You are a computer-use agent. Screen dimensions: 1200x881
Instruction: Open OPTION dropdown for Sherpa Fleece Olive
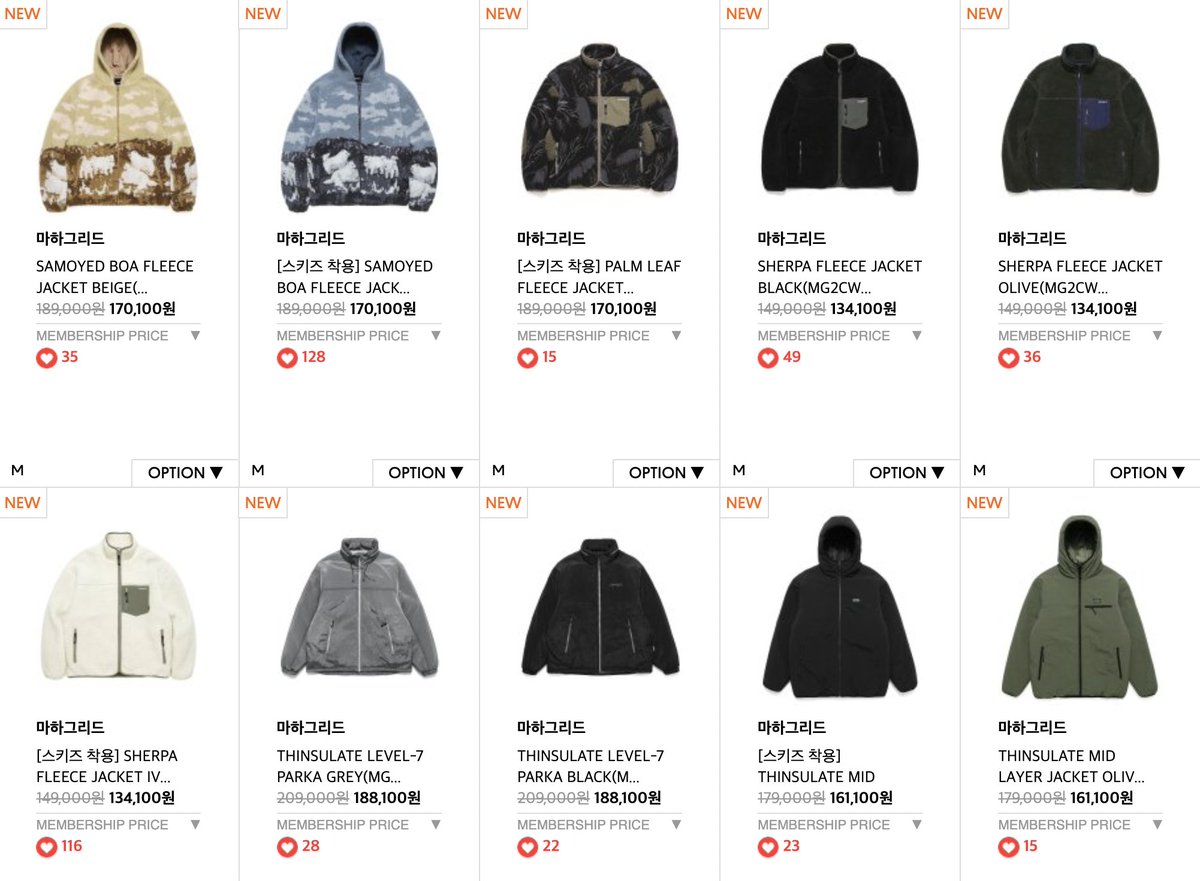(x=1147, y=473)
